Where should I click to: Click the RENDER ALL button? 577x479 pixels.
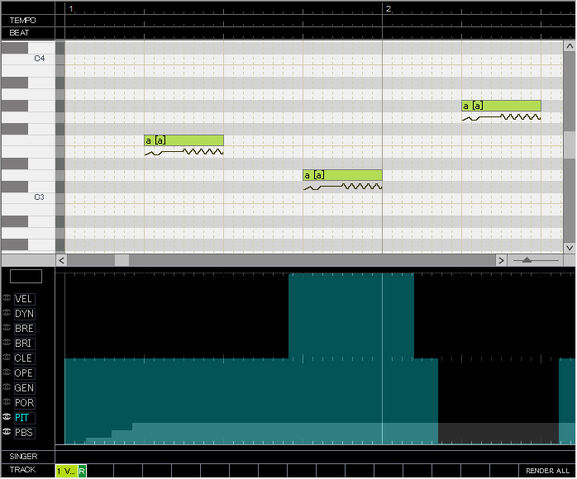(x=547, y=471)
